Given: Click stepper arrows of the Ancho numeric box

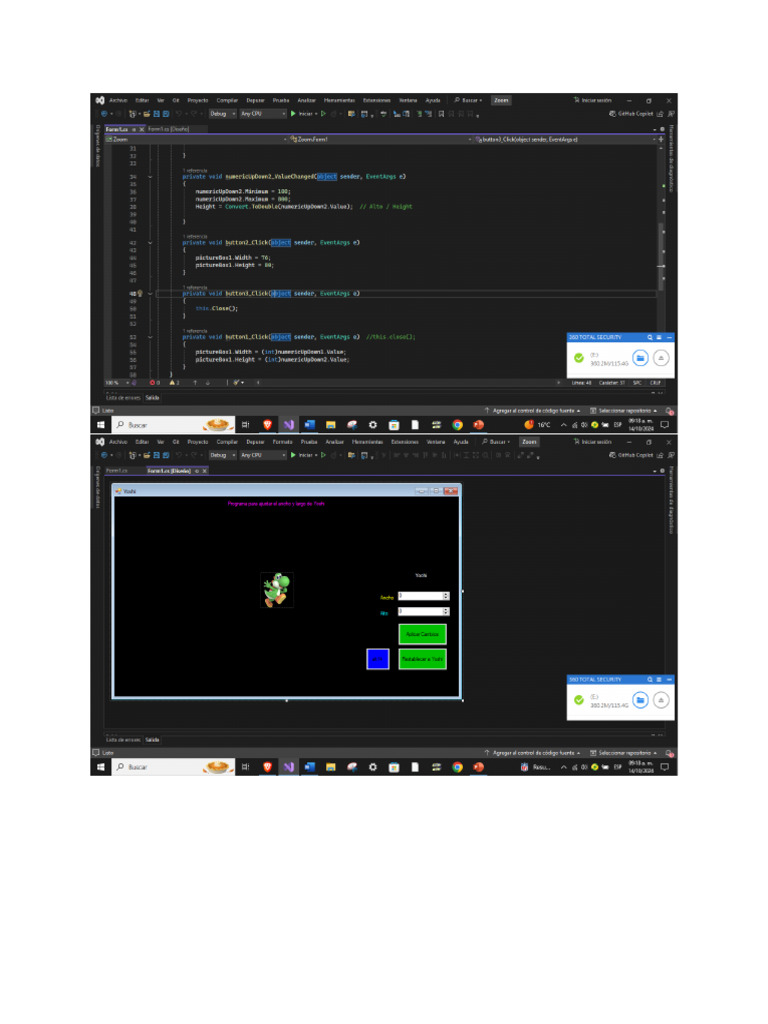Looking at the screenshot, I should [446, 596].
